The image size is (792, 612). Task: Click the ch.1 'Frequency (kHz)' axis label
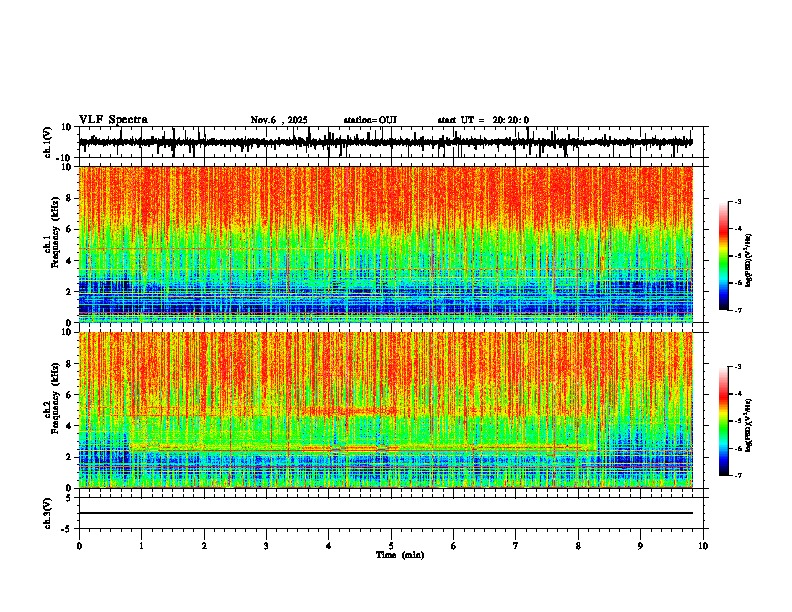click(x=55, y=232)
